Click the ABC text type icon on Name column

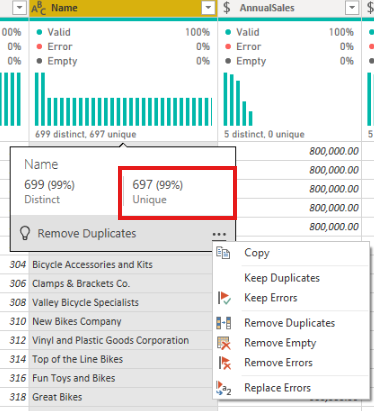coord(39,8)
